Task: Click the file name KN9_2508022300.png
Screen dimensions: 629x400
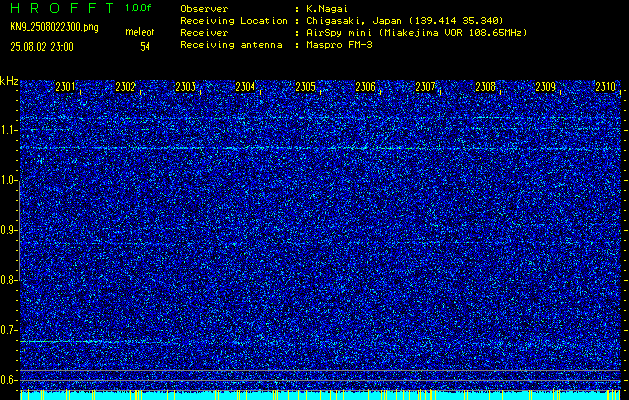Action: 54,28
